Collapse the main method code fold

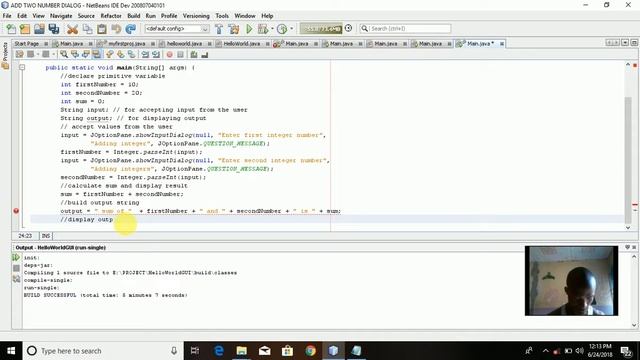[22, 67]
